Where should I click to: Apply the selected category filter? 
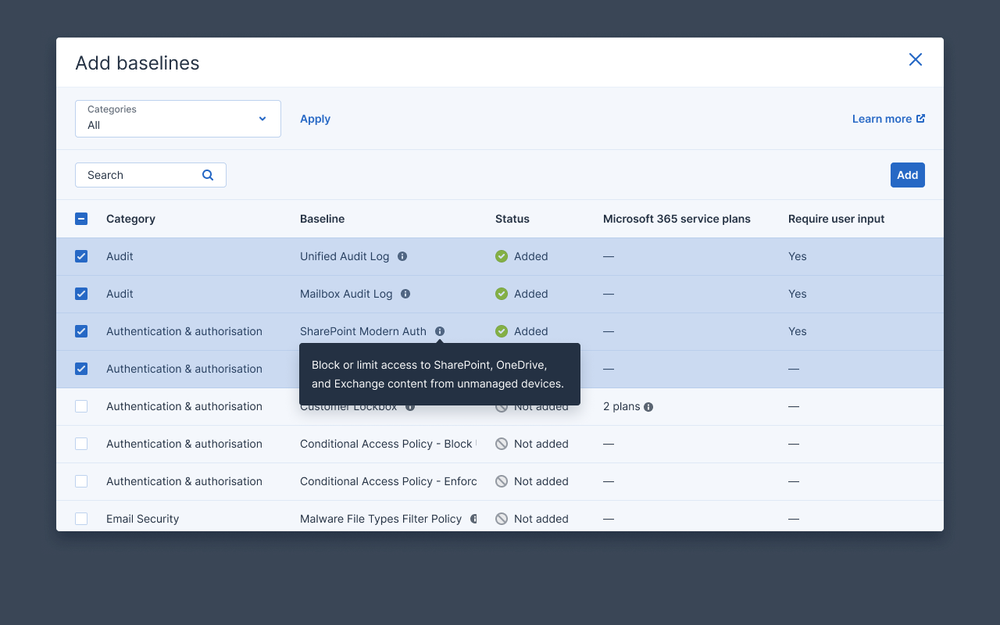pos(315,118)
